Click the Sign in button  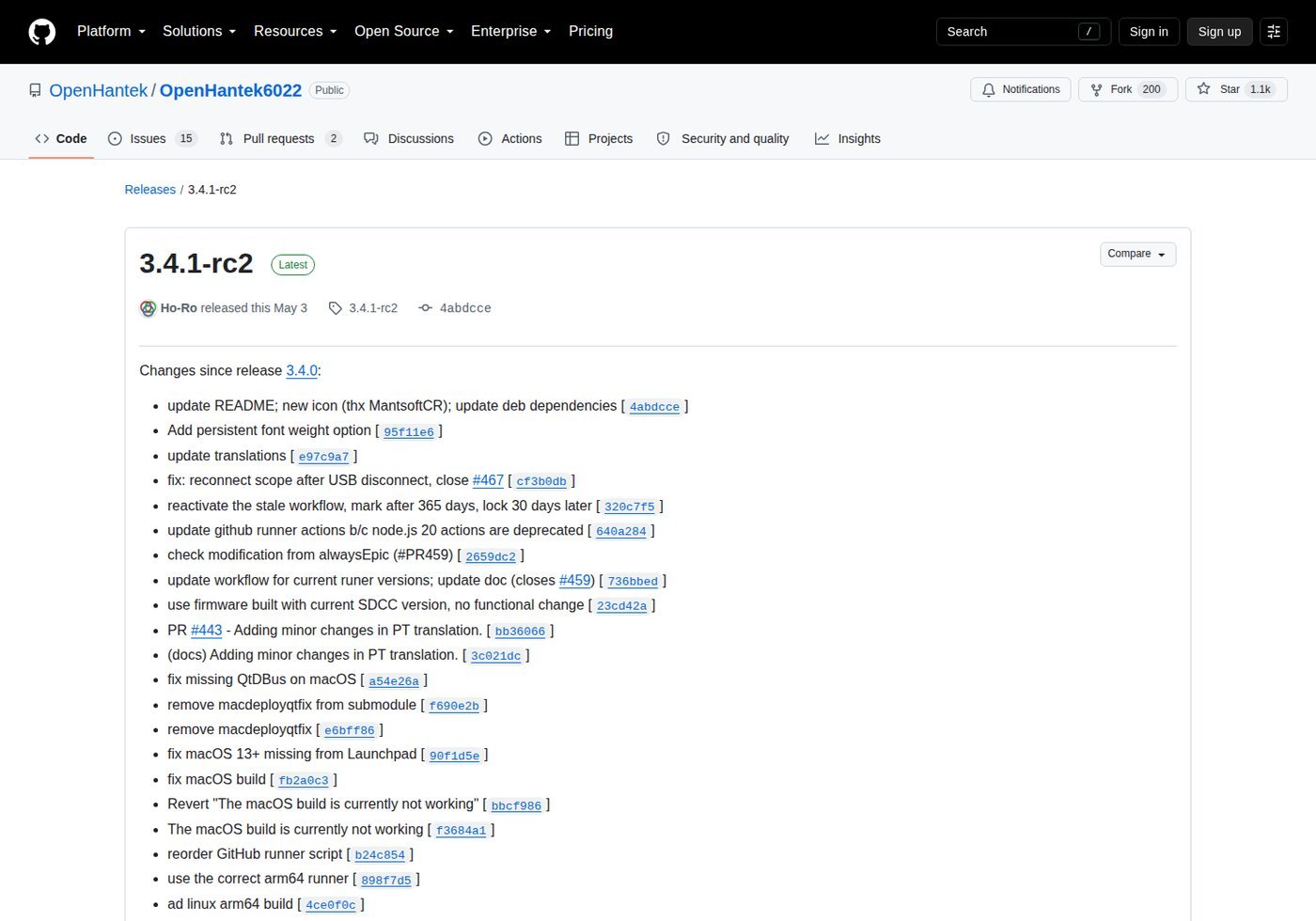pos(1149,32)
